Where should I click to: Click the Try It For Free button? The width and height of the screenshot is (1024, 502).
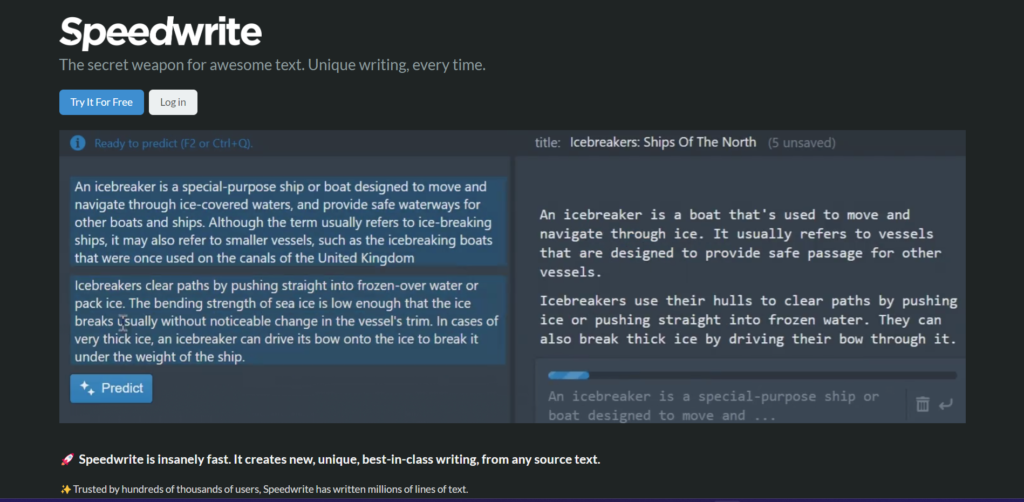click(x=101, y=102)
